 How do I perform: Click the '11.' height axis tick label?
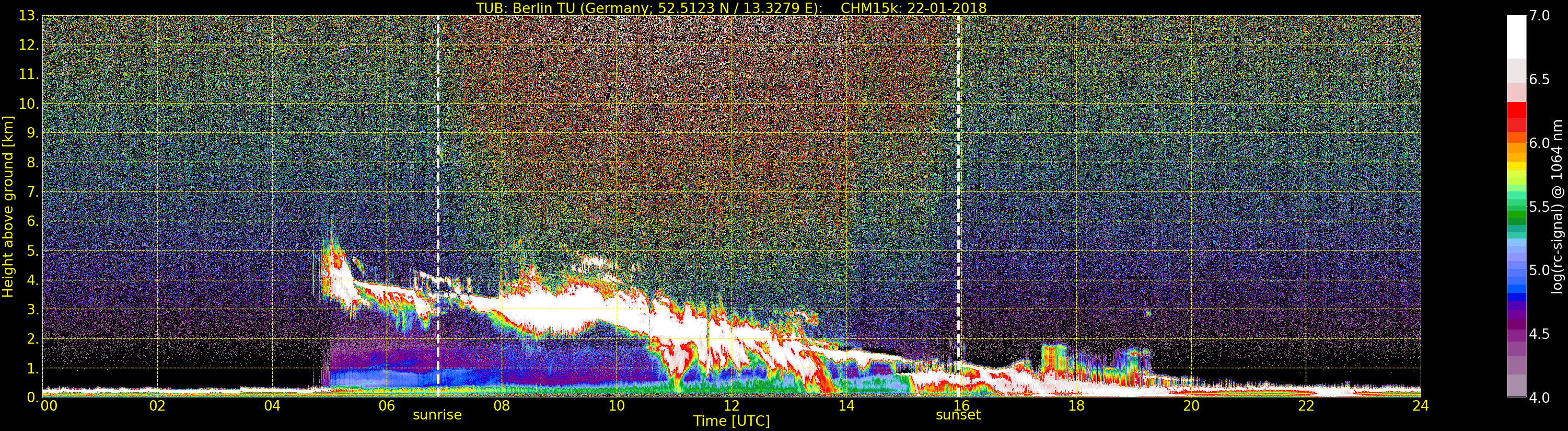point(29,74)
